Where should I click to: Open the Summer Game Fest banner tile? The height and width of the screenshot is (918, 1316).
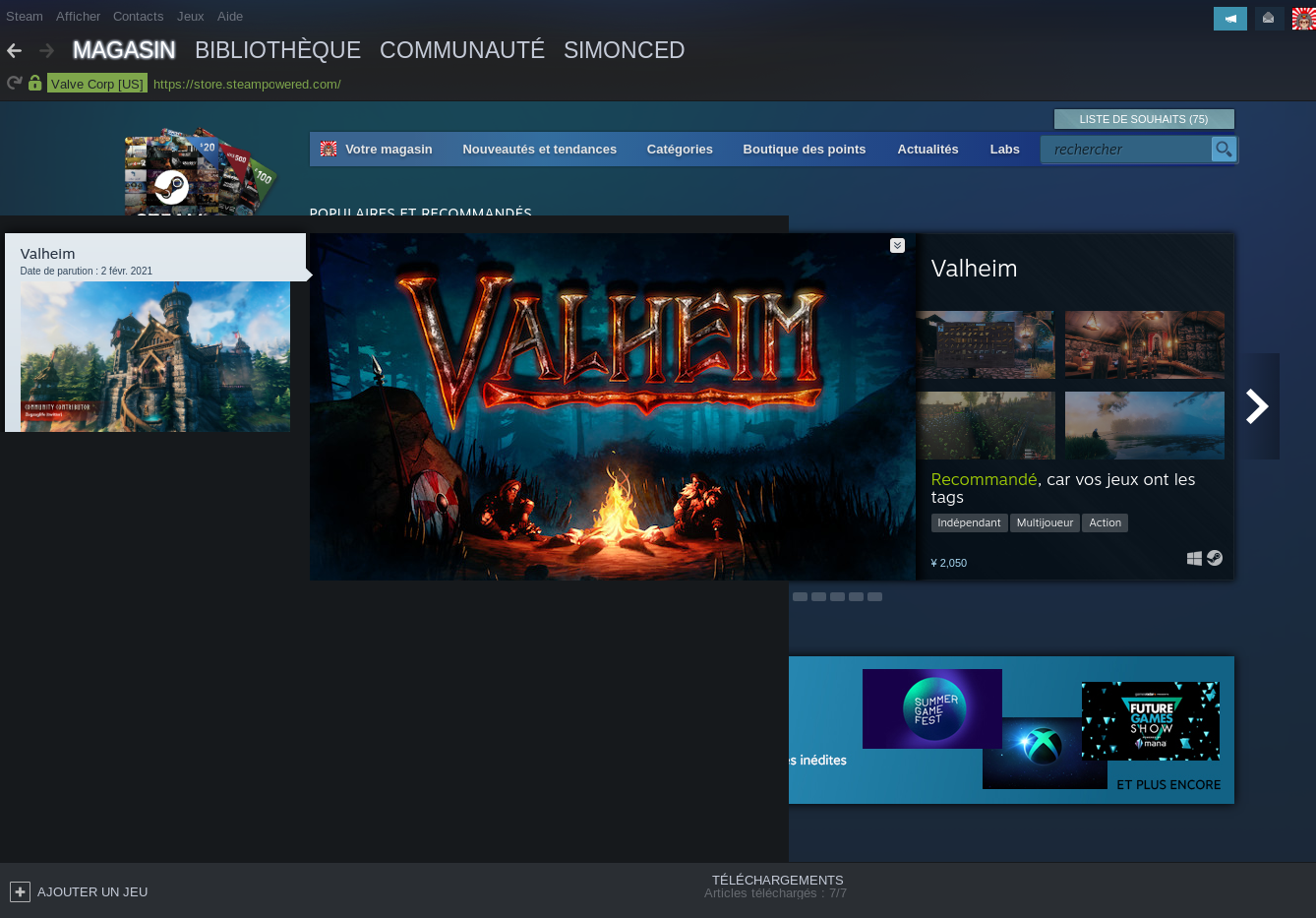click(x=932, y=708)
